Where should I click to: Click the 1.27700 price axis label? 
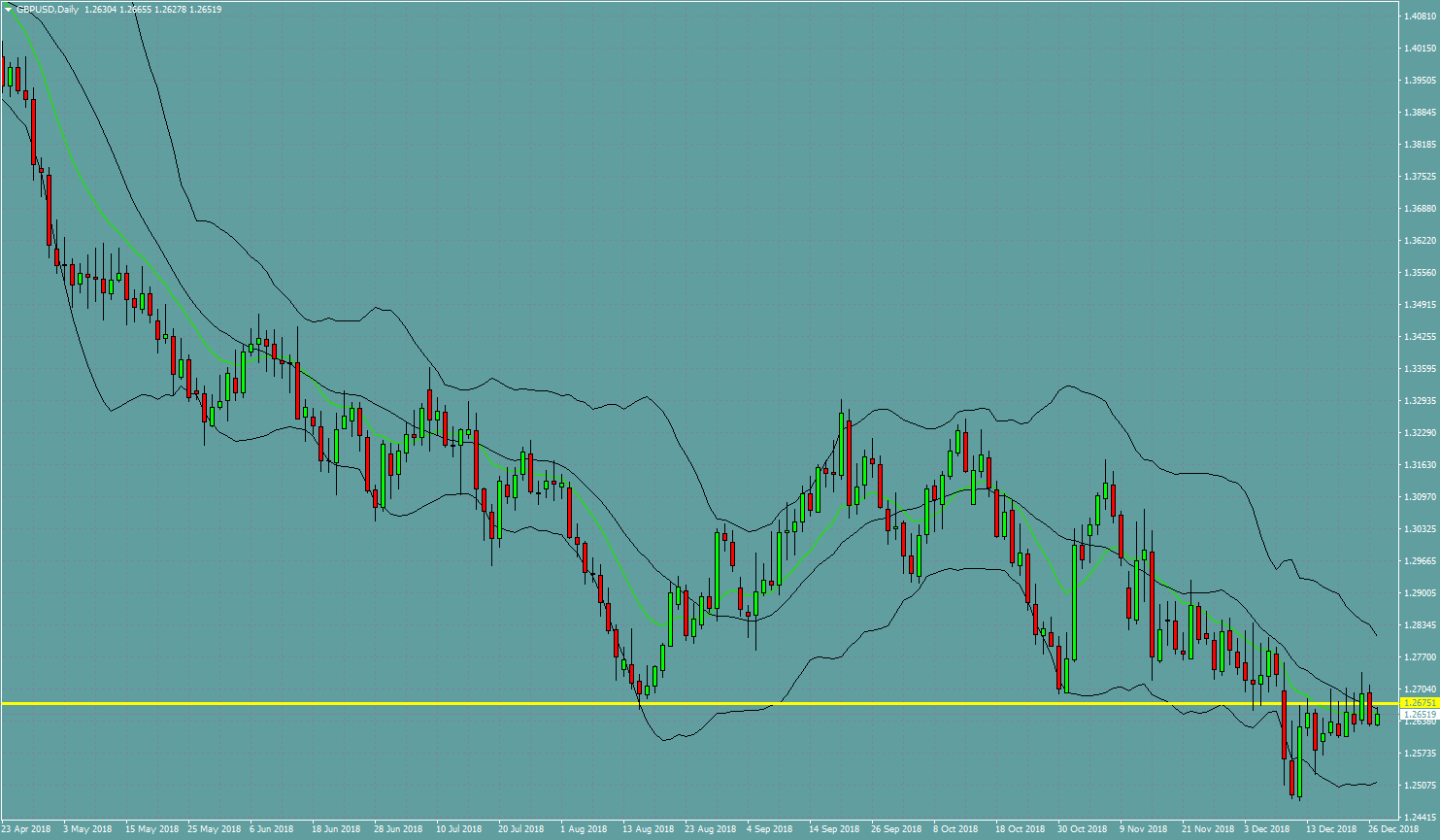pyautogui.click(x=1419, y=656)
